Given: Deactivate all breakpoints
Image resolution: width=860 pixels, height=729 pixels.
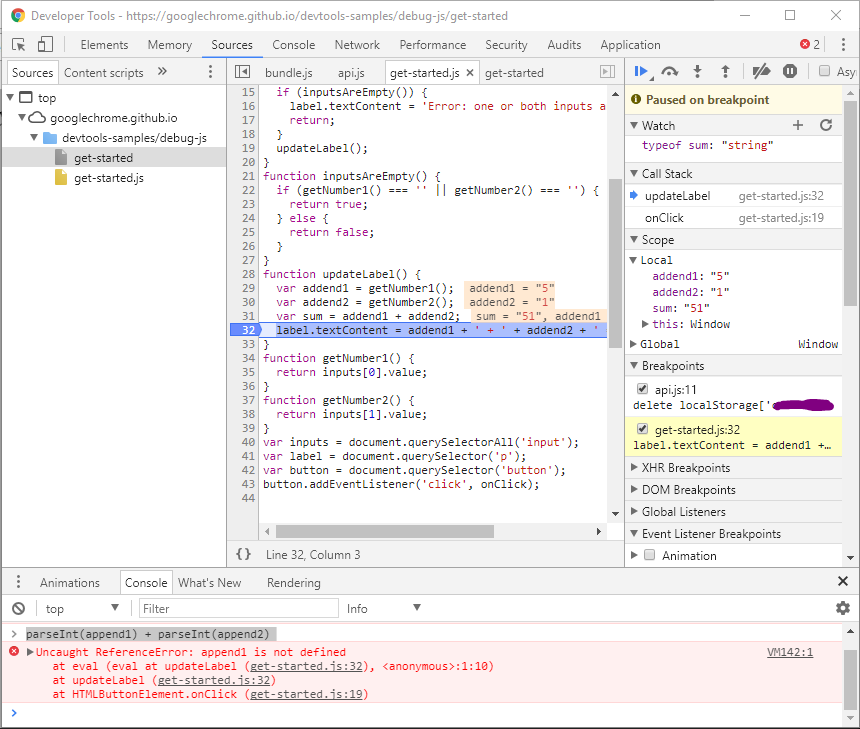Looking at the screenshot, I should point(761,72).
